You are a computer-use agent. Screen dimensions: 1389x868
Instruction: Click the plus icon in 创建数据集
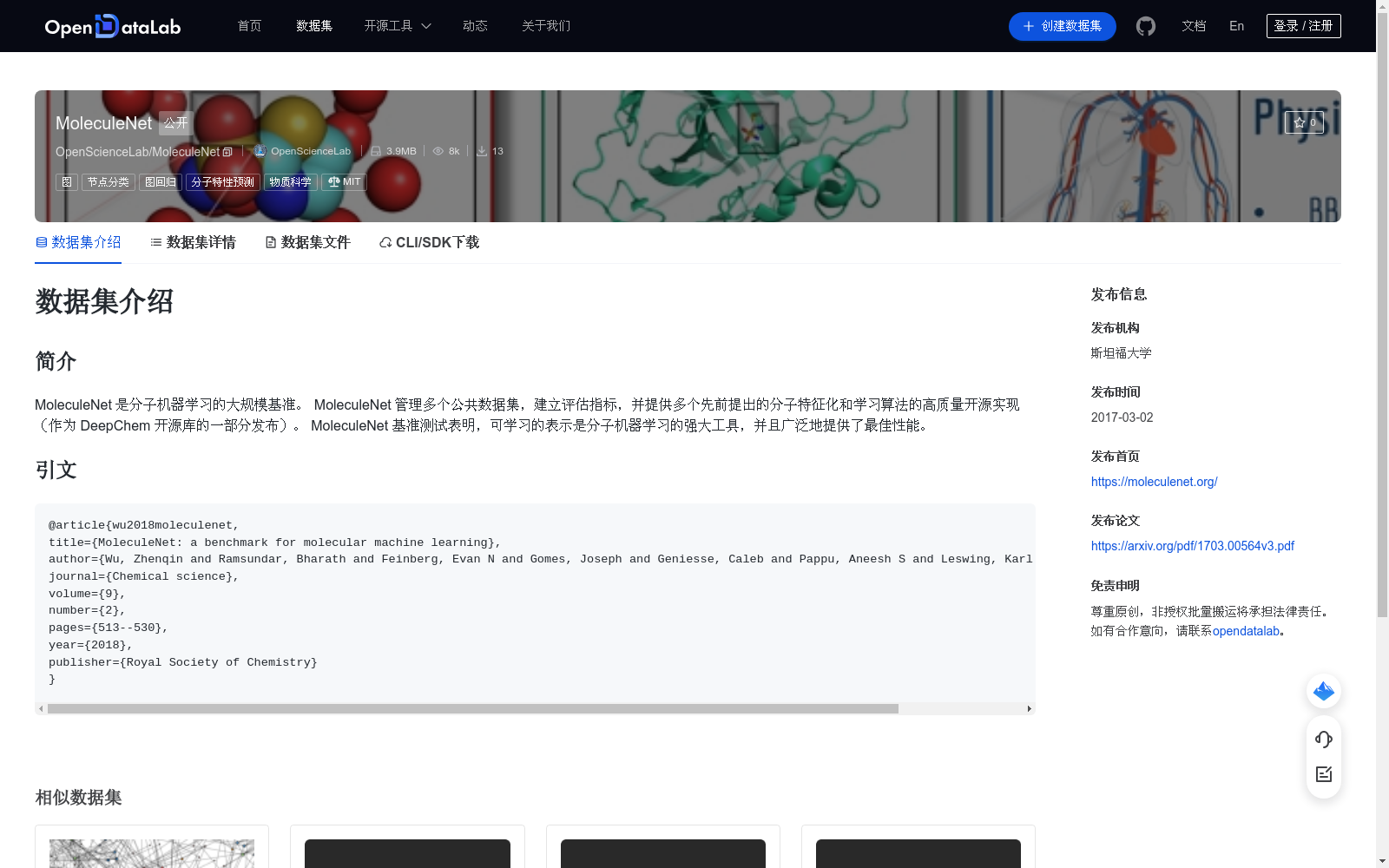(1029, 26)
